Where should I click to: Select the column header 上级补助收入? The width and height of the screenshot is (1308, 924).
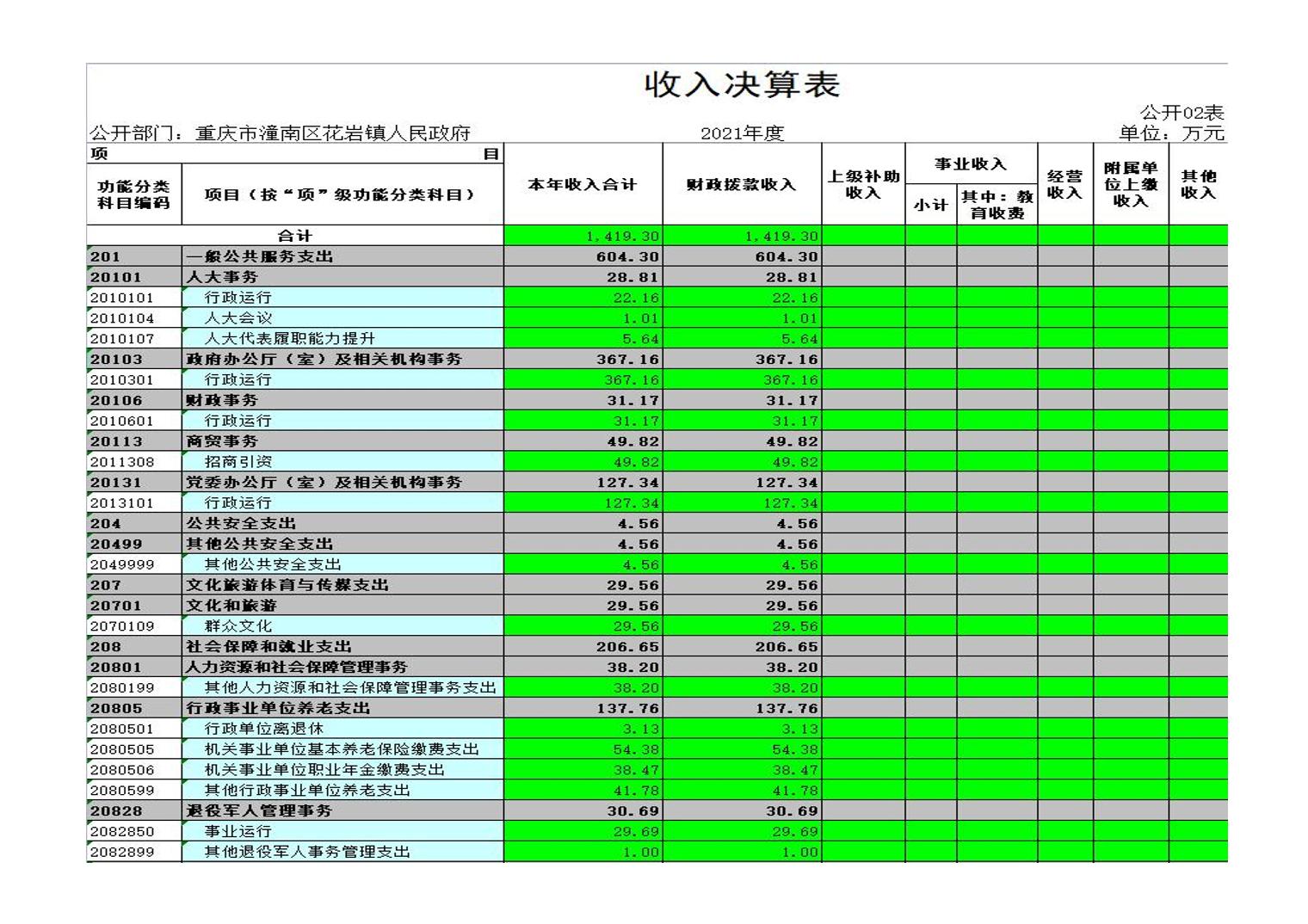pyautogui.click(x=863, y=184)
